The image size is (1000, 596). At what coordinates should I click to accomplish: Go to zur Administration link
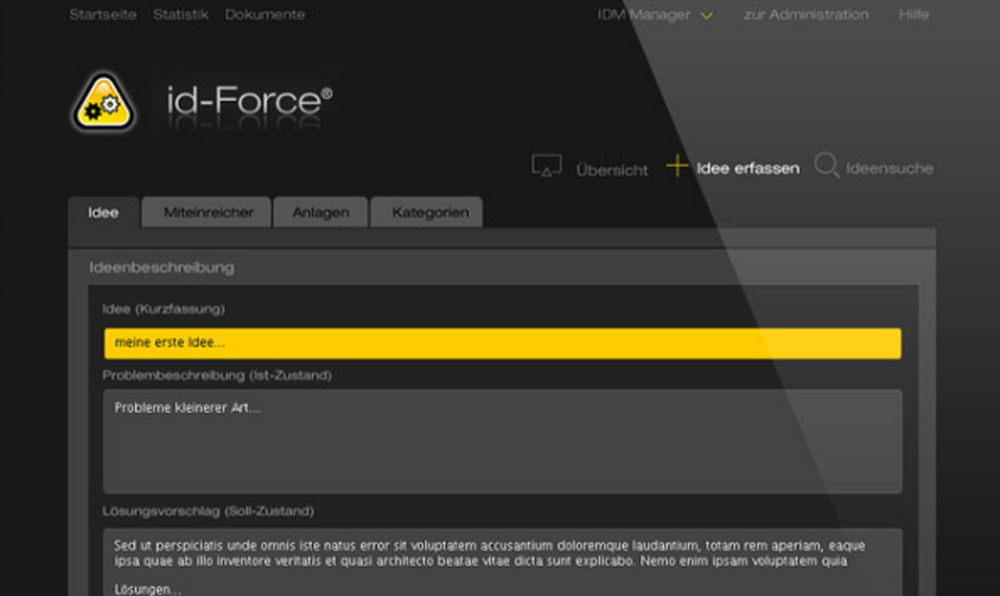click(806, 15)
